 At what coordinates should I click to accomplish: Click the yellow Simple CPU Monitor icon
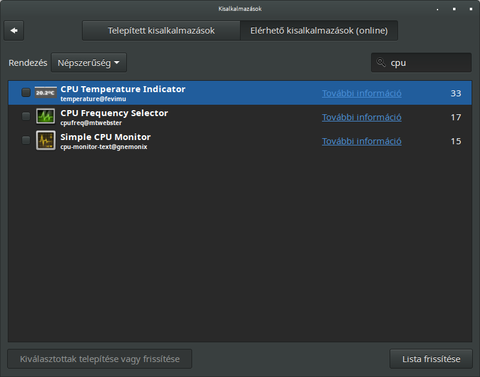point(46,140)
